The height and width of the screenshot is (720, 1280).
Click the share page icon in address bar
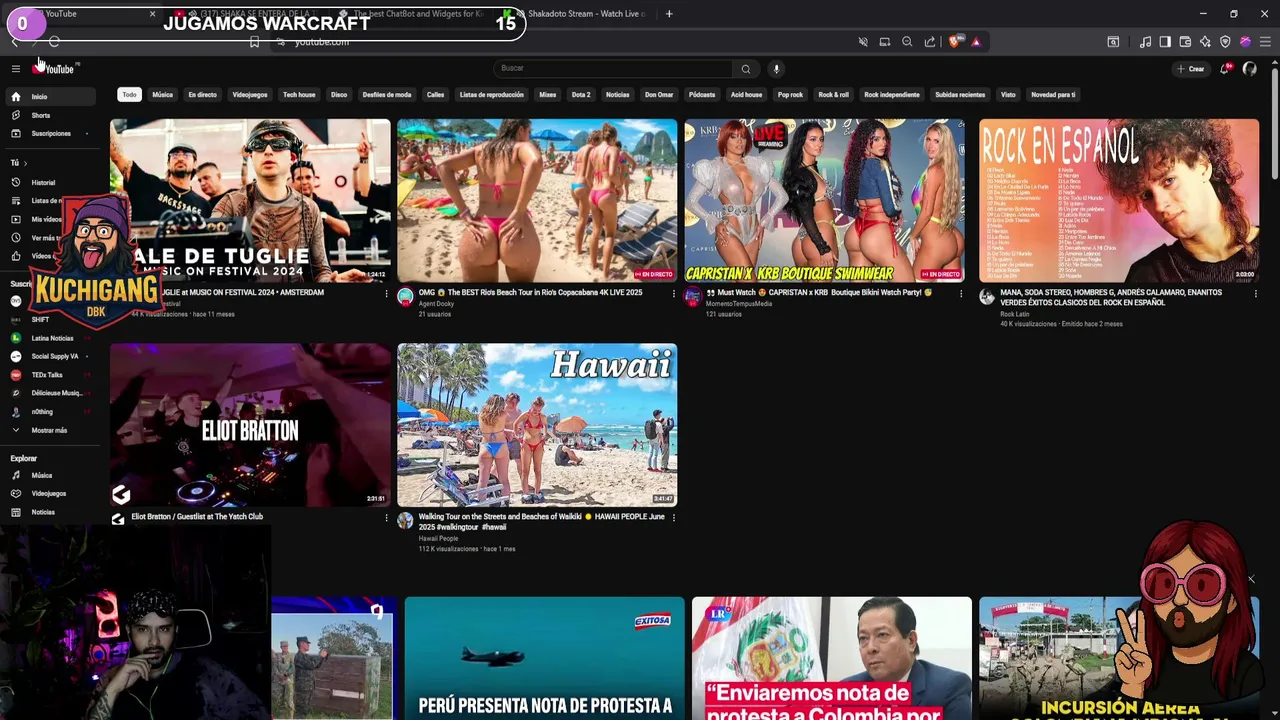point(930,42)
